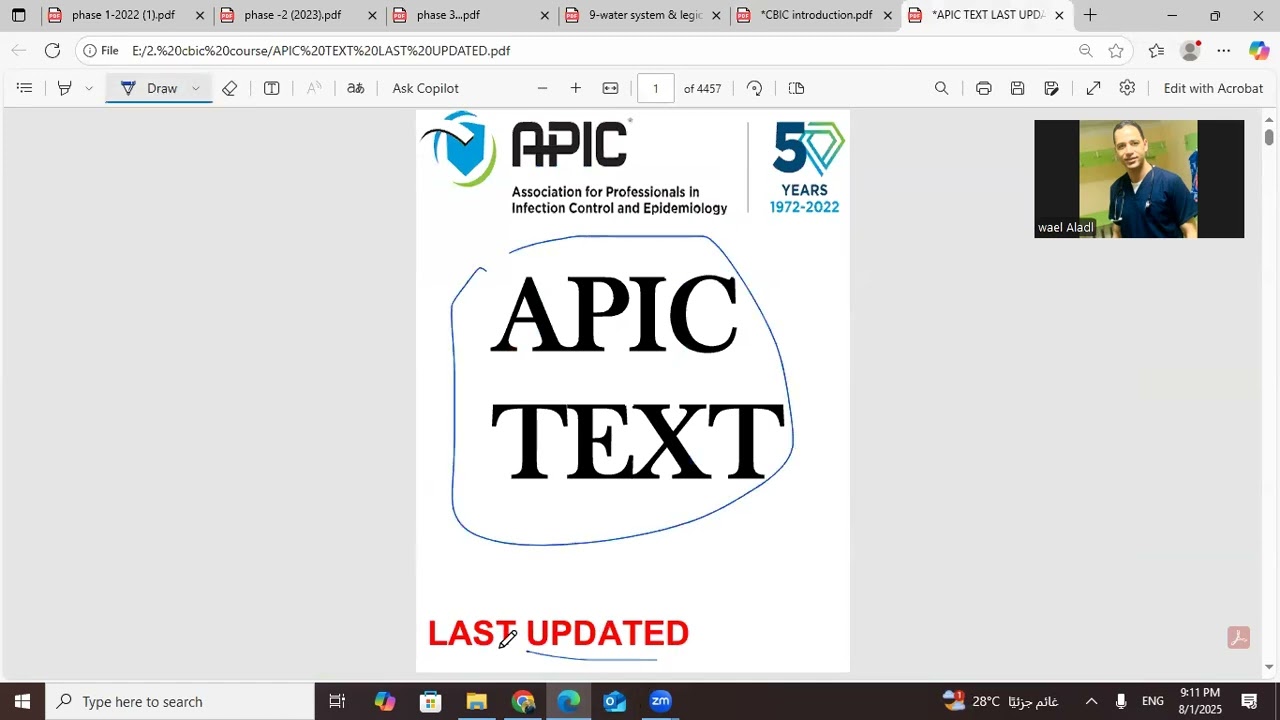Click Edit with Acrobat button
1280x720 pixels.
click(1213, 88)
